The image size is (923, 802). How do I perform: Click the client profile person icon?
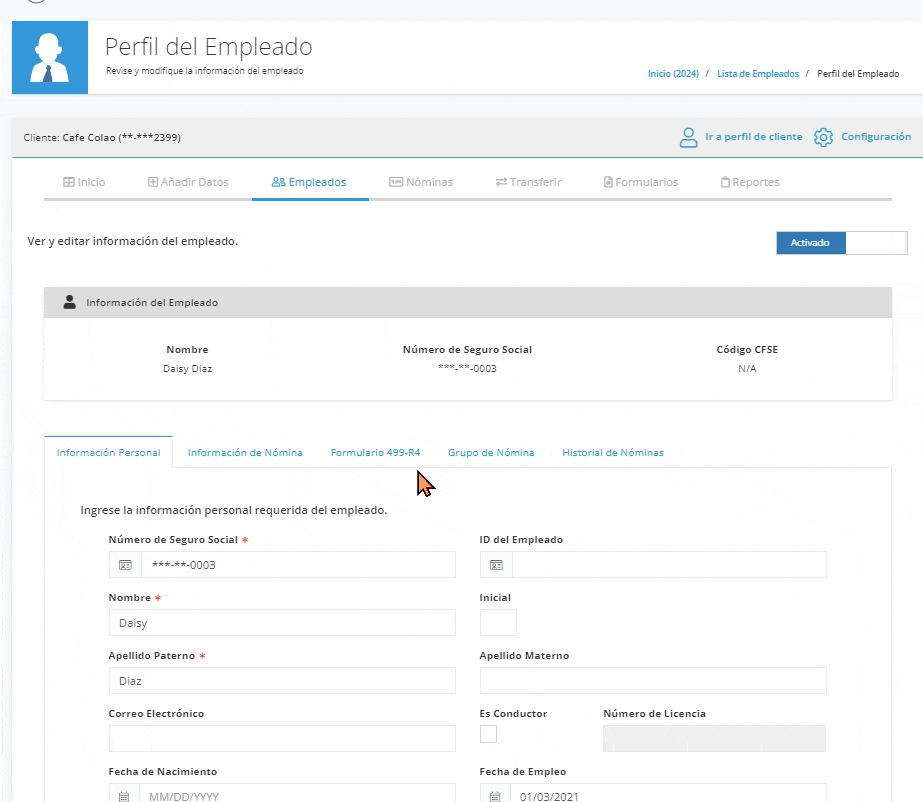[688, 137]
